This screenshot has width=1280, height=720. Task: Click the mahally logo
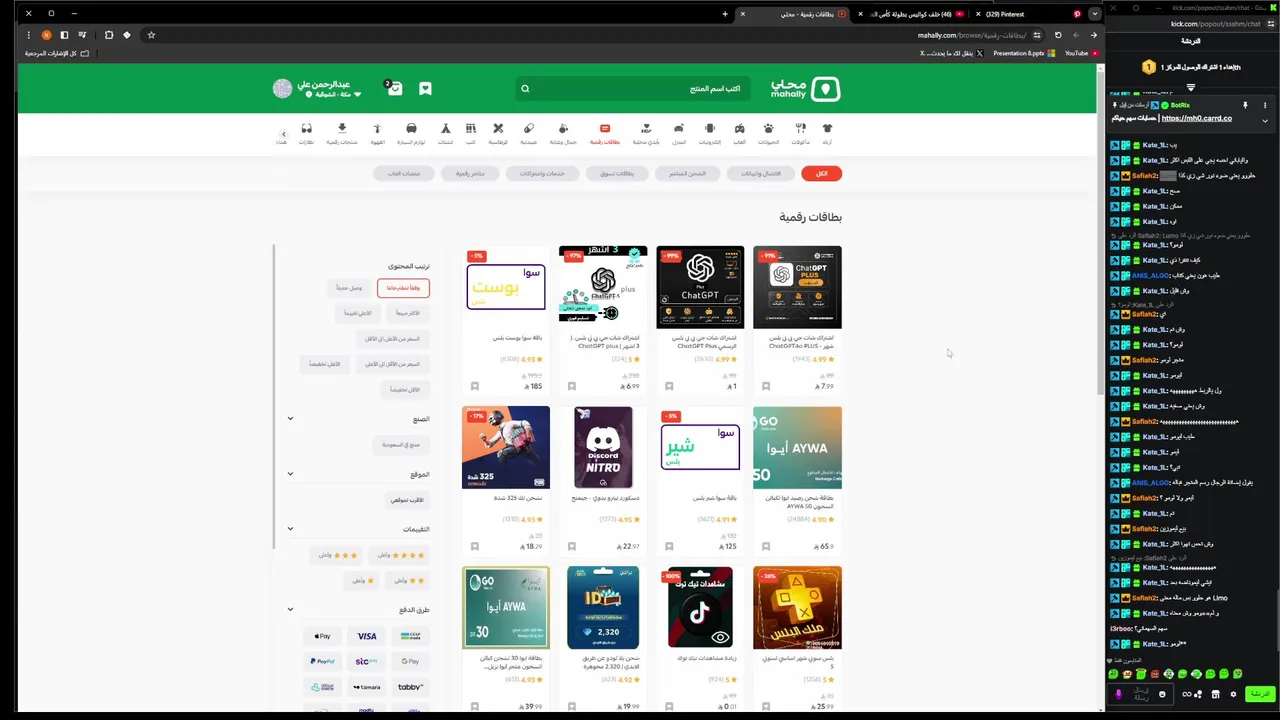click(806, 88)
